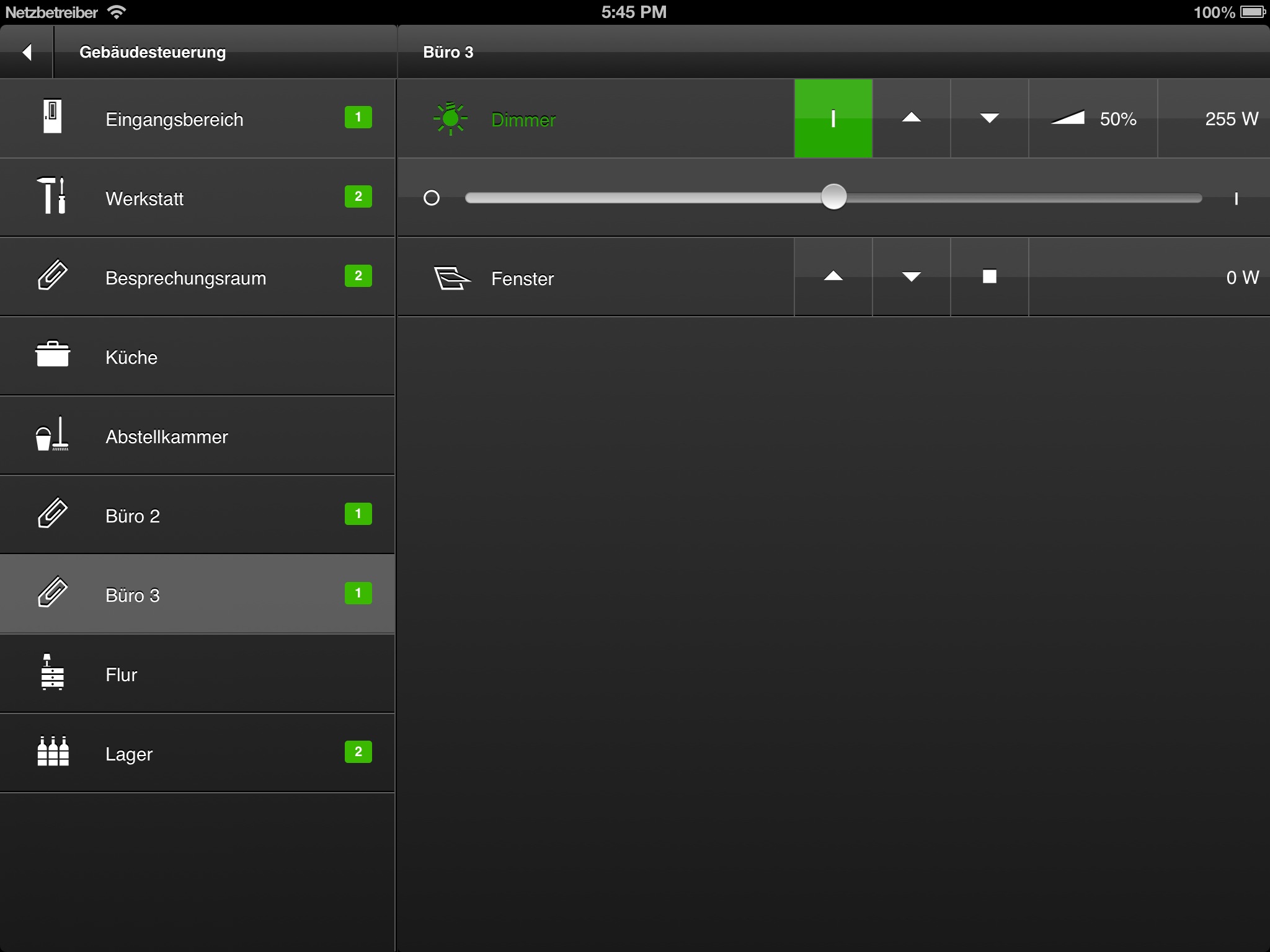The width and height of the screenshot is (1270, 952).
Task: Close the Fenster with down arrow
Action: click(x=912, y=277)
